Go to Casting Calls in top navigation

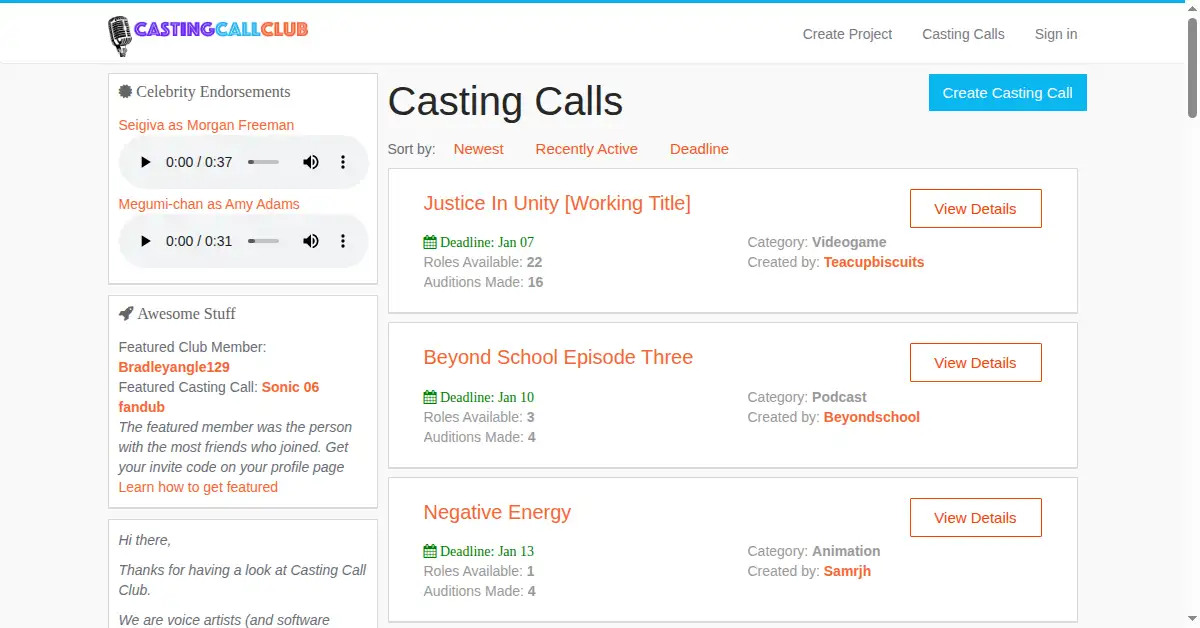(963, 34)
